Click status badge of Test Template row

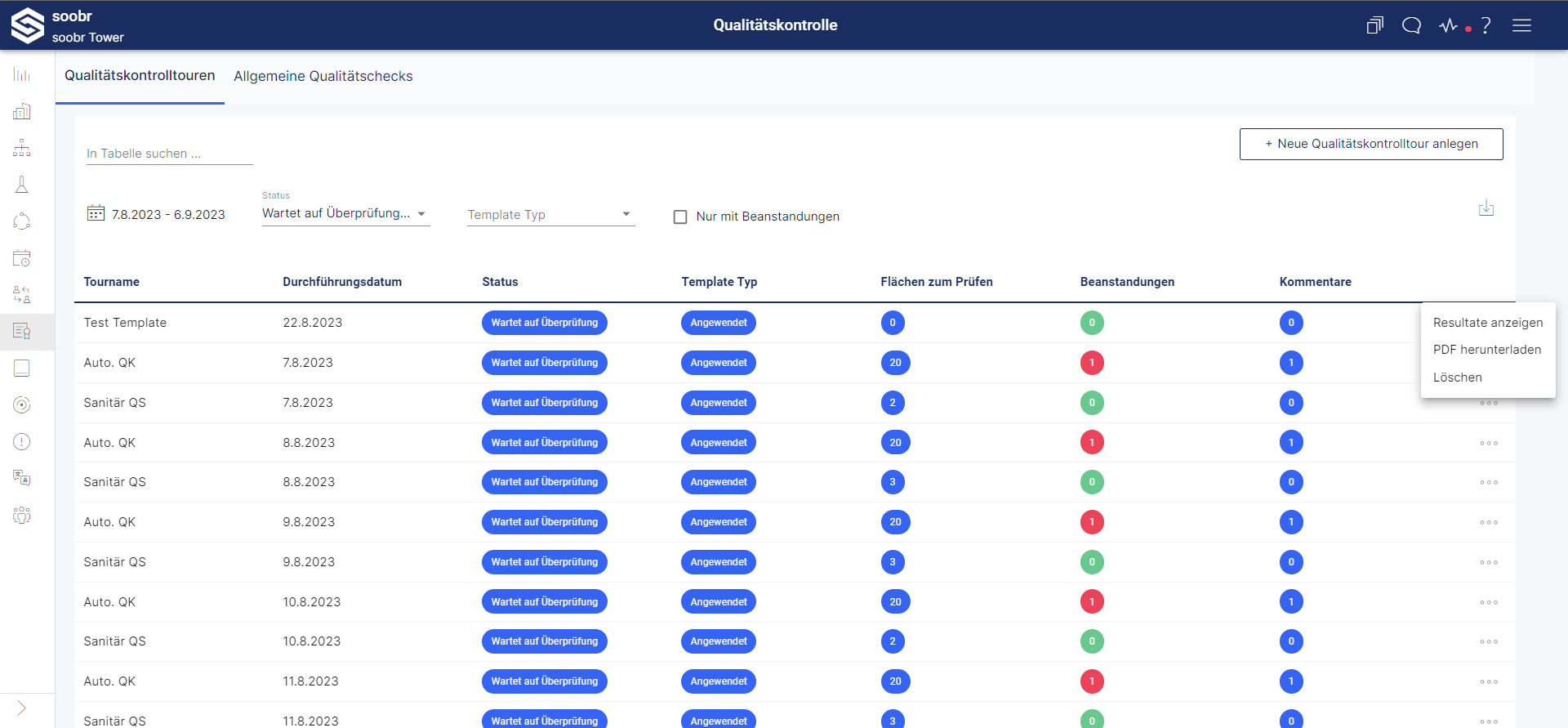pyautogui.click(x=545, y=323)
